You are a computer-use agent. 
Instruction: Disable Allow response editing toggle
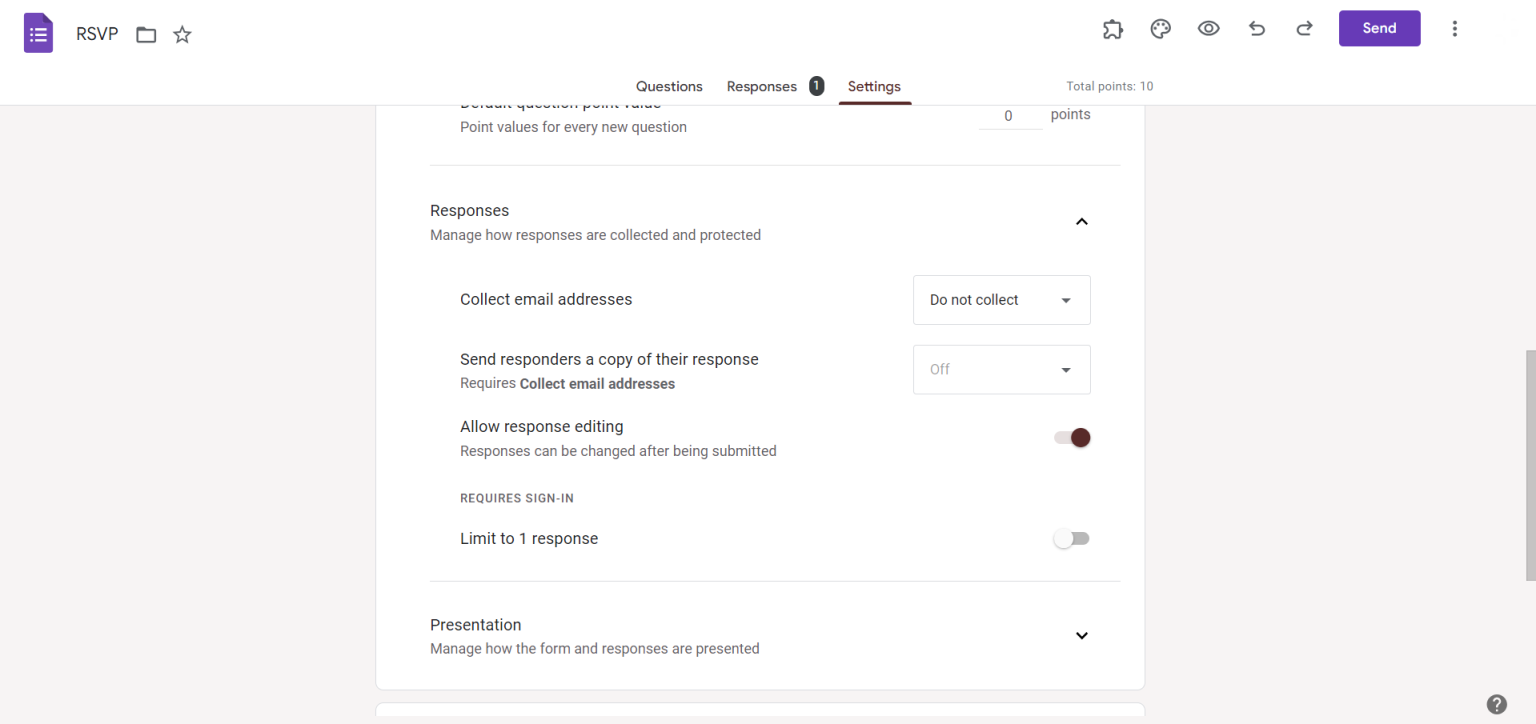(x=1072, y=438)
